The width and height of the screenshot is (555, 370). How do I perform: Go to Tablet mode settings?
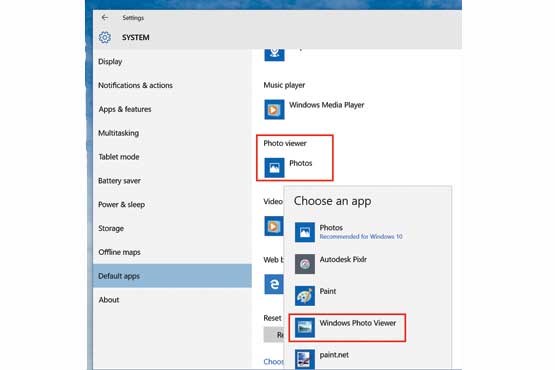coord(172,157)
